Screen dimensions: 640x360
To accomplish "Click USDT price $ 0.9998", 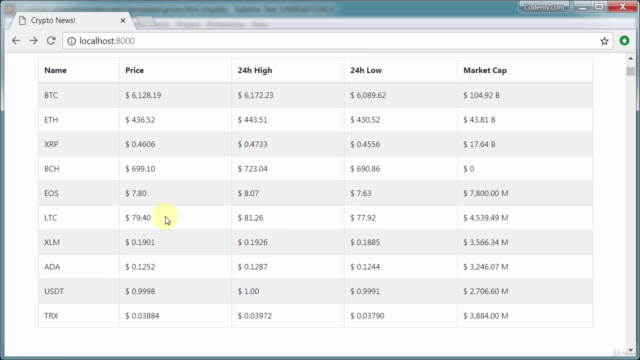I will coord(140,291).
